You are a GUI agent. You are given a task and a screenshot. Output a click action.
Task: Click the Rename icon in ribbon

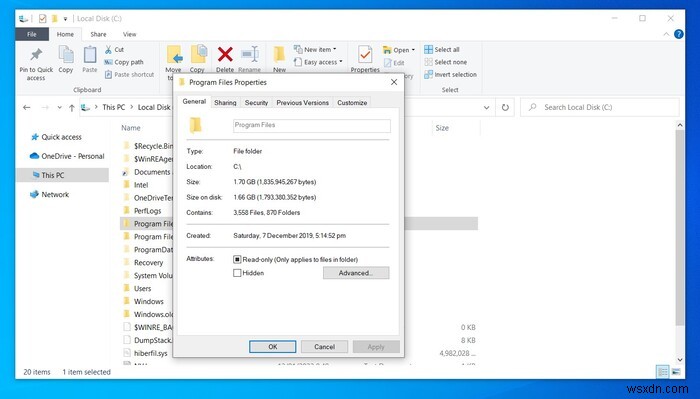pos(250,54)
